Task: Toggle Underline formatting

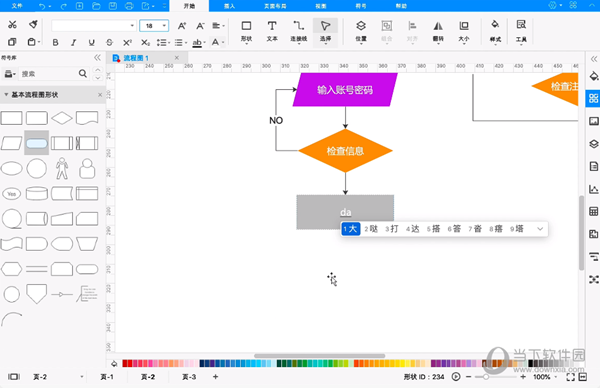Action: [x=91, y=42]
